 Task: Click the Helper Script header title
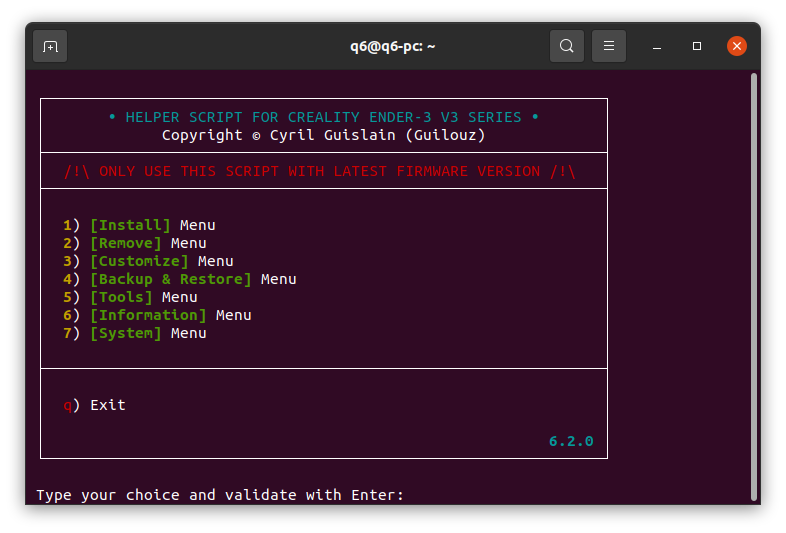click(324, 117)
